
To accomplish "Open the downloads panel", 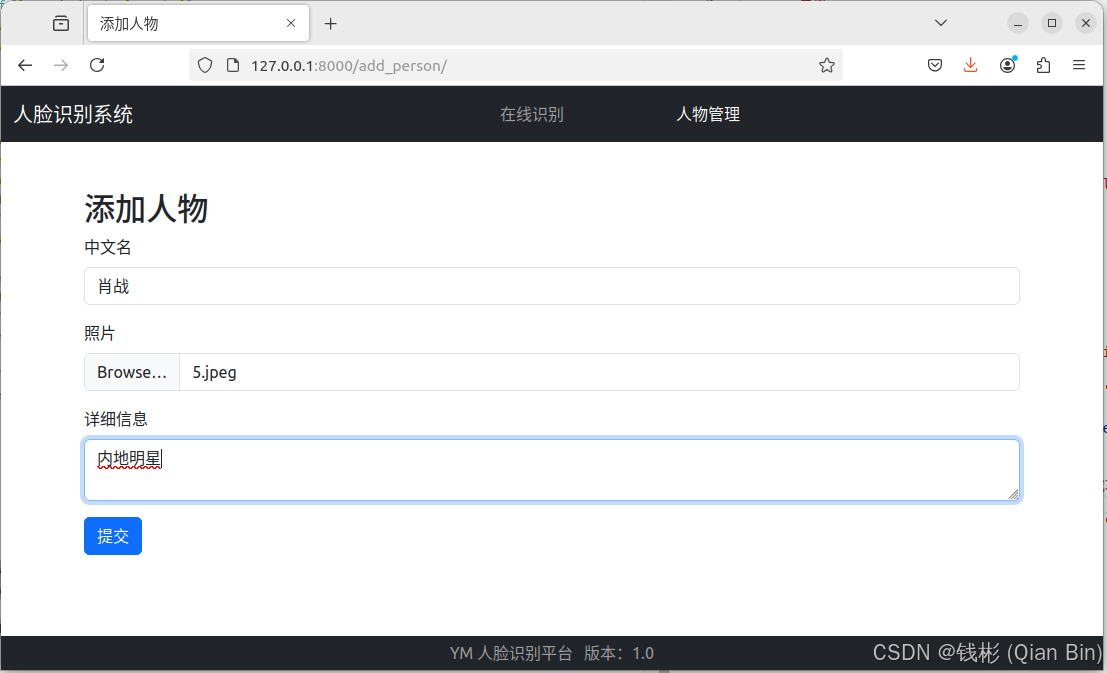I will [x=971, y=66].
